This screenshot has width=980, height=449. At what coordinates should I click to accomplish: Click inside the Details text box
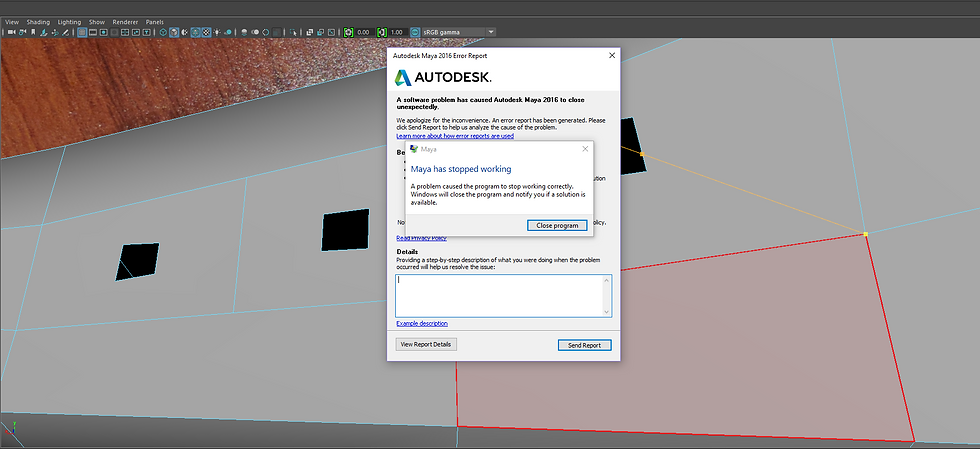click(499, 296)
